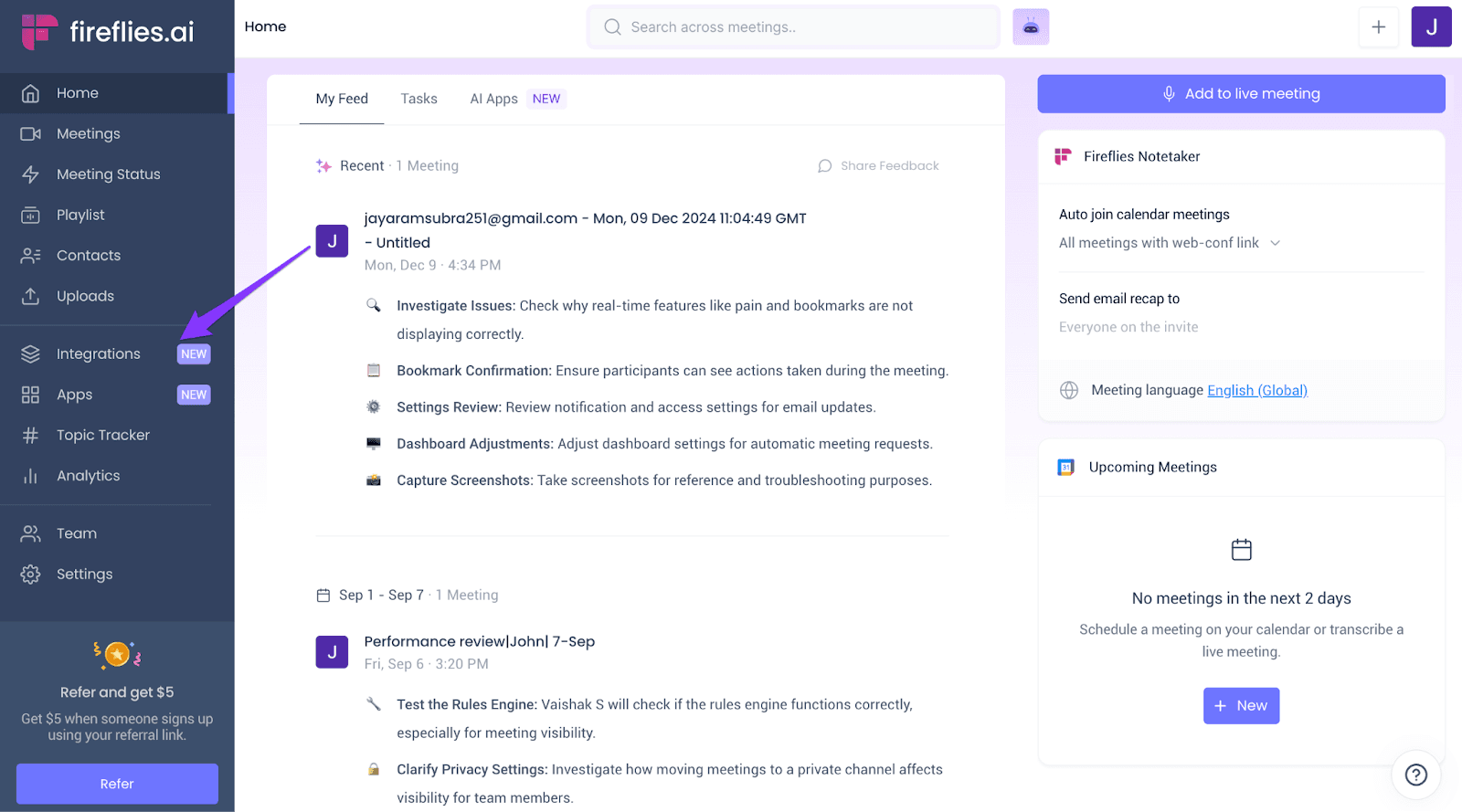Screen dimensions: 1462x812
Task: Click the J avatar of Performance review
Action: [x=332, y=652]
